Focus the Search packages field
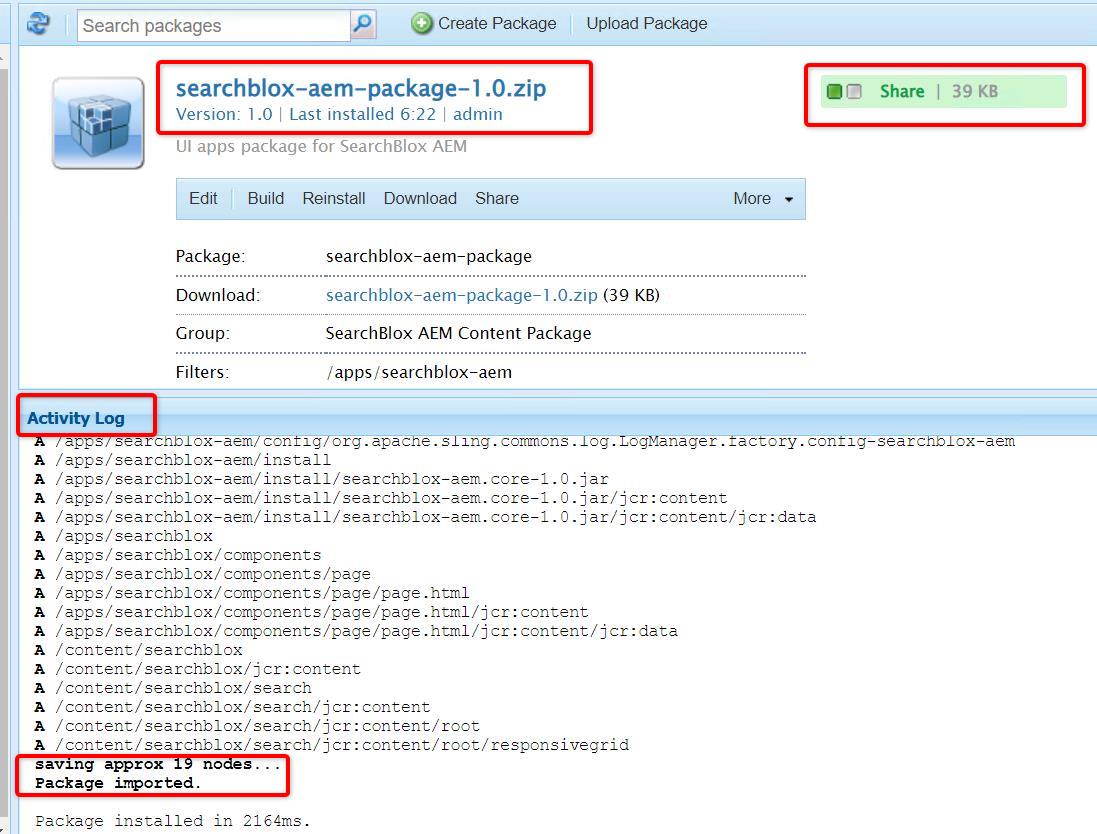Screen dimensions: 1097x834 (x=213, y=25)
